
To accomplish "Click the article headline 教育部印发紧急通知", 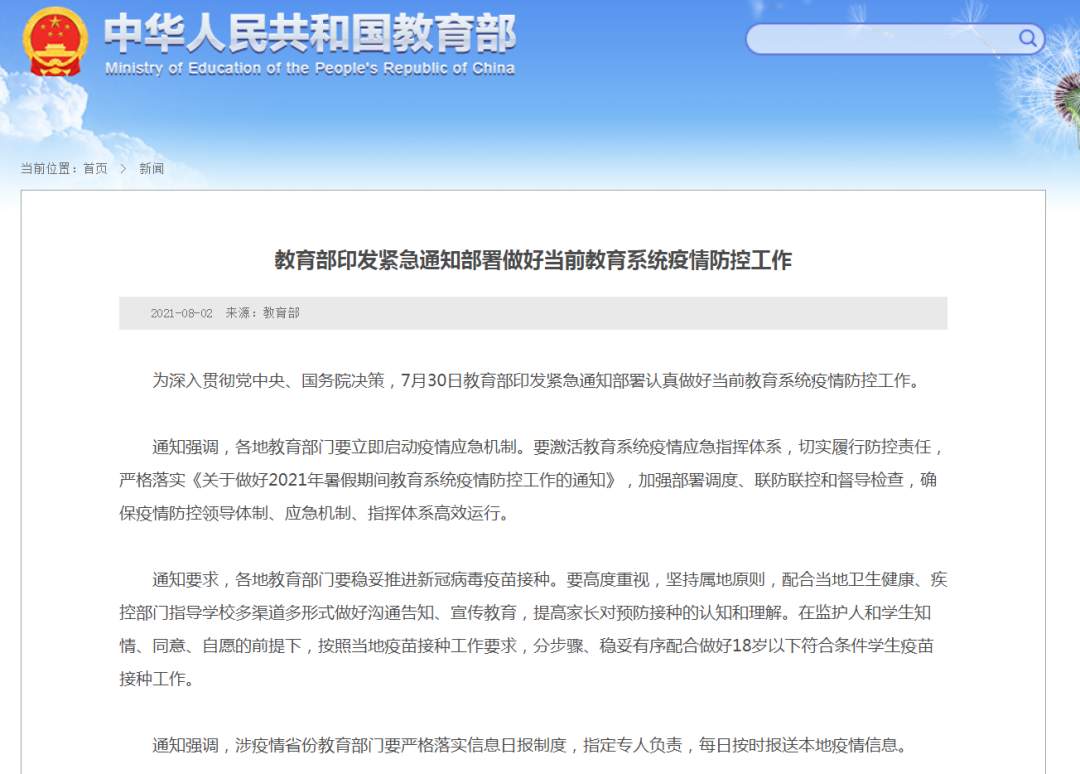I will coord(533,261).
